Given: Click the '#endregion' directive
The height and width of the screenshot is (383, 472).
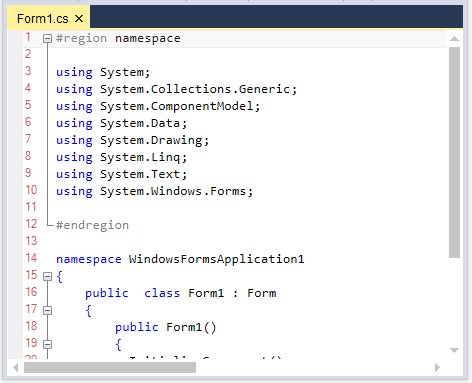Looking at the screenshot, I should 92,225.
